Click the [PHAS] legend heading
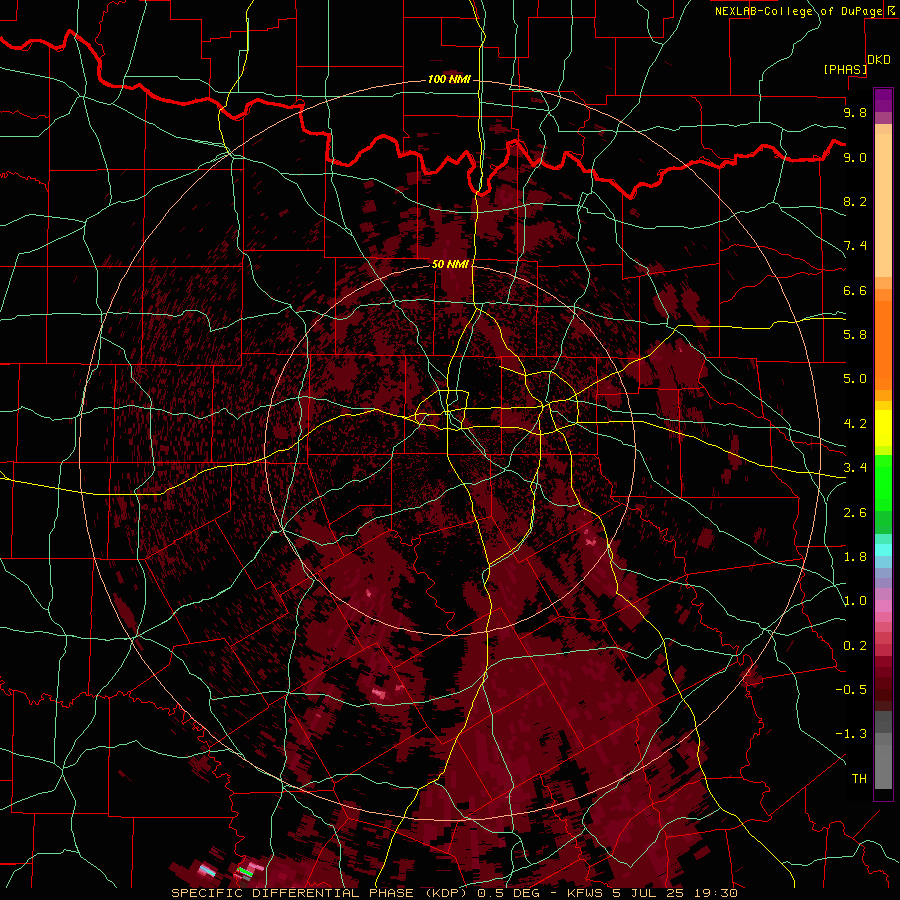Image resolution: width=900 pixels, height=900 pixels. [x=845, y=70]
